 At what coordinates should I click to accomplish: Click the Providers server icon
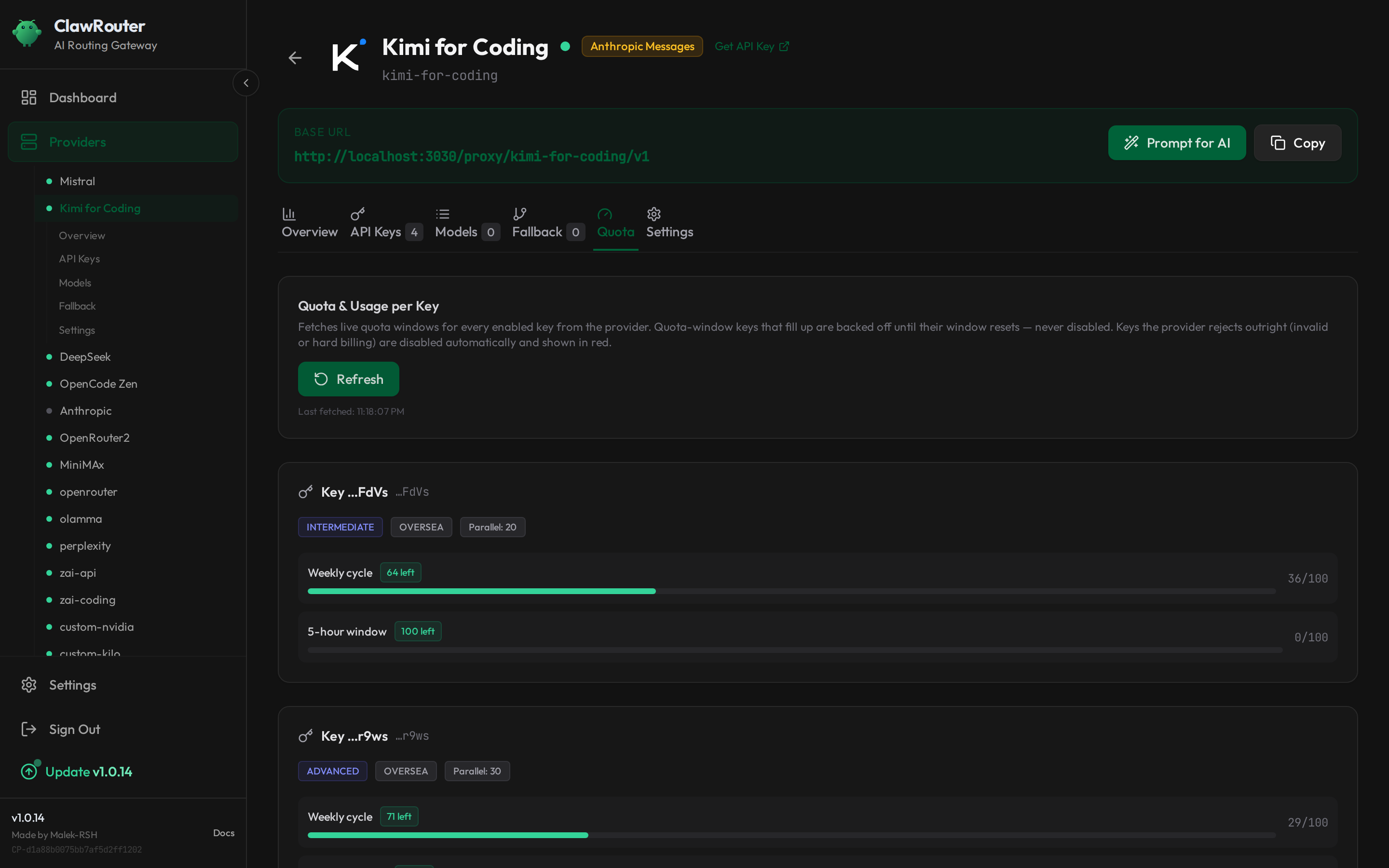[29, 142]
